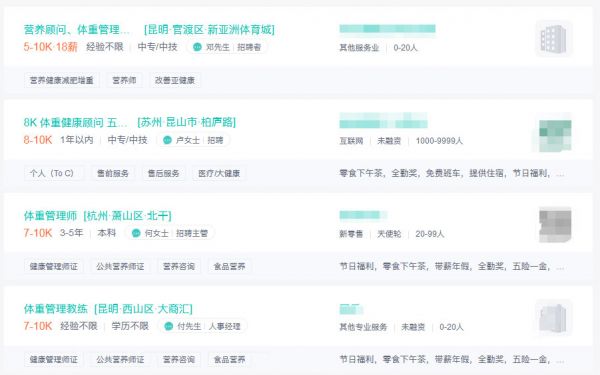Open 体重管理教练 job in 昆明·西山区·大商汇
This screenshot has width=600, height=375.
pos(108,308)
